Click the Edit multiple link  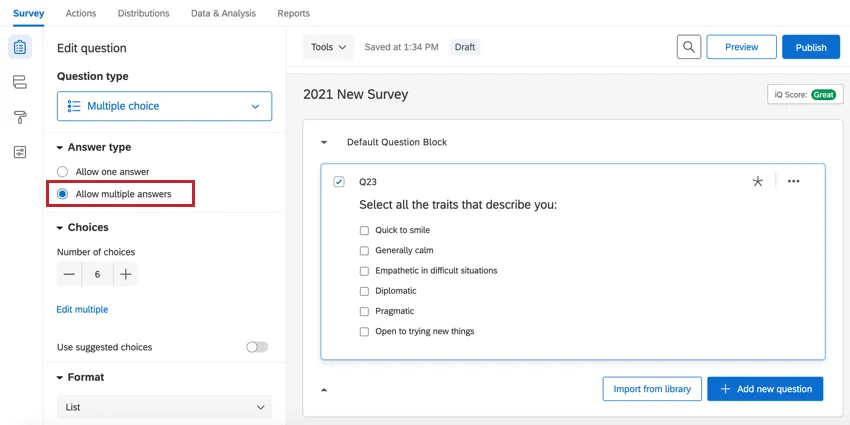click(x=82, y=310)
